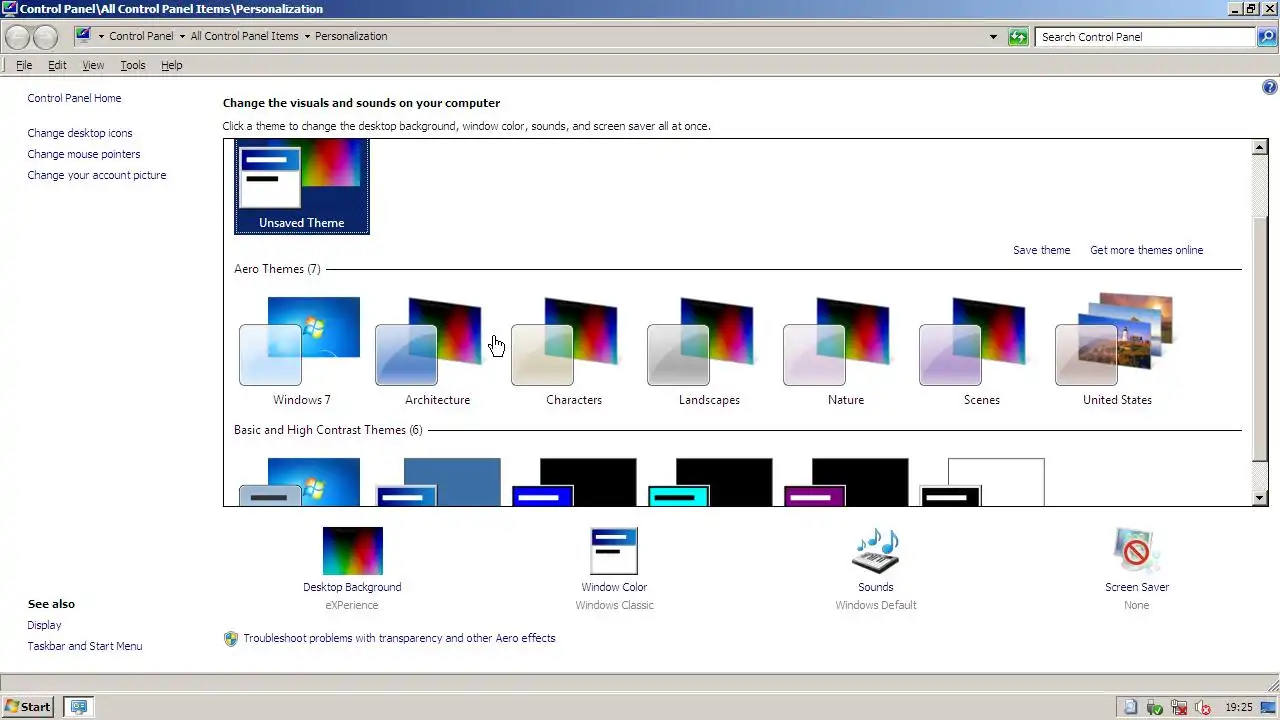
Task: Open the address bar history dropdown
Action: tap(993, 37)
